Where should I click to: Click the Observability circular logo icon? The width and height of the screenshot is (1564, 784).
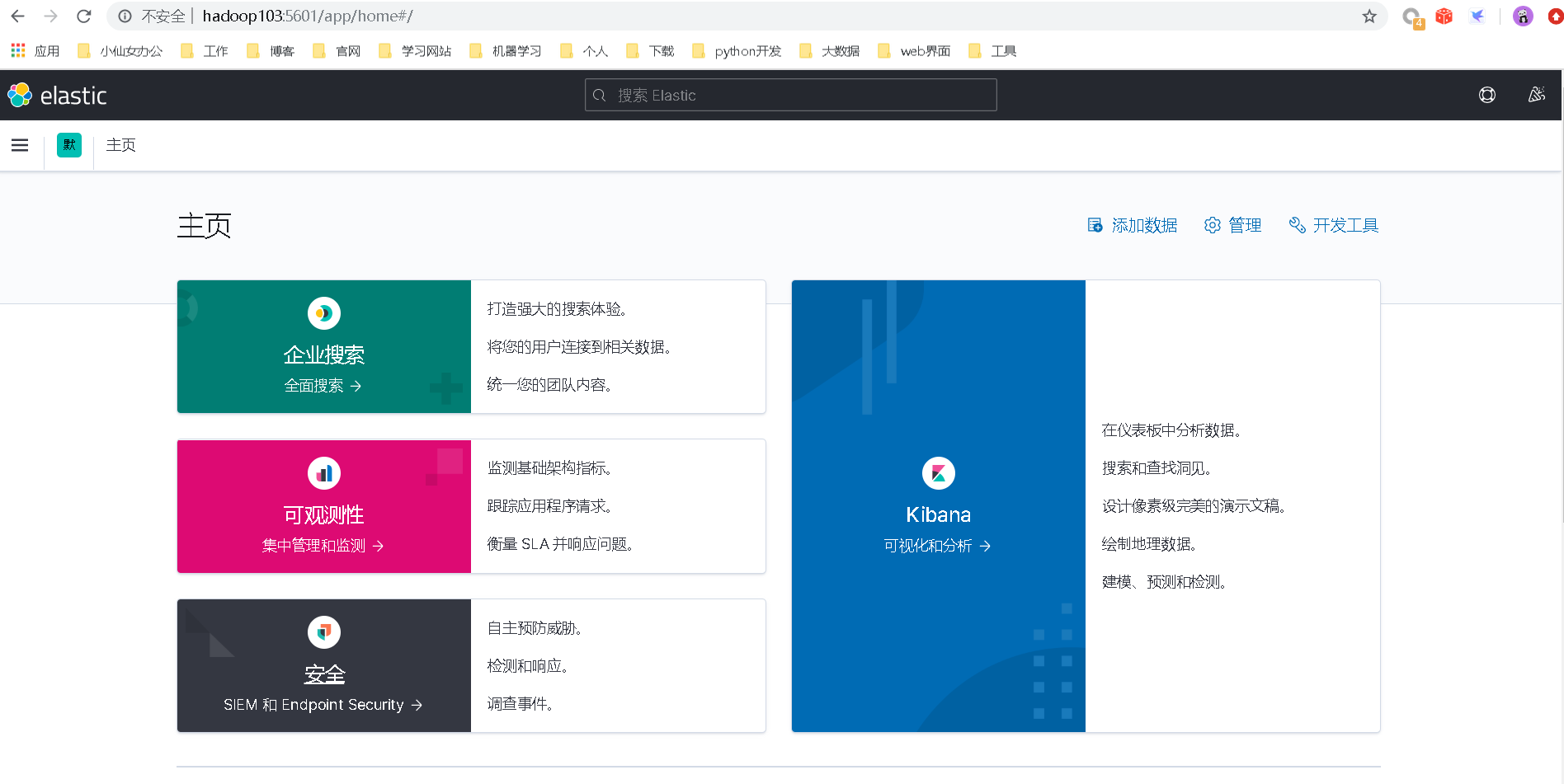coord(324,473)
